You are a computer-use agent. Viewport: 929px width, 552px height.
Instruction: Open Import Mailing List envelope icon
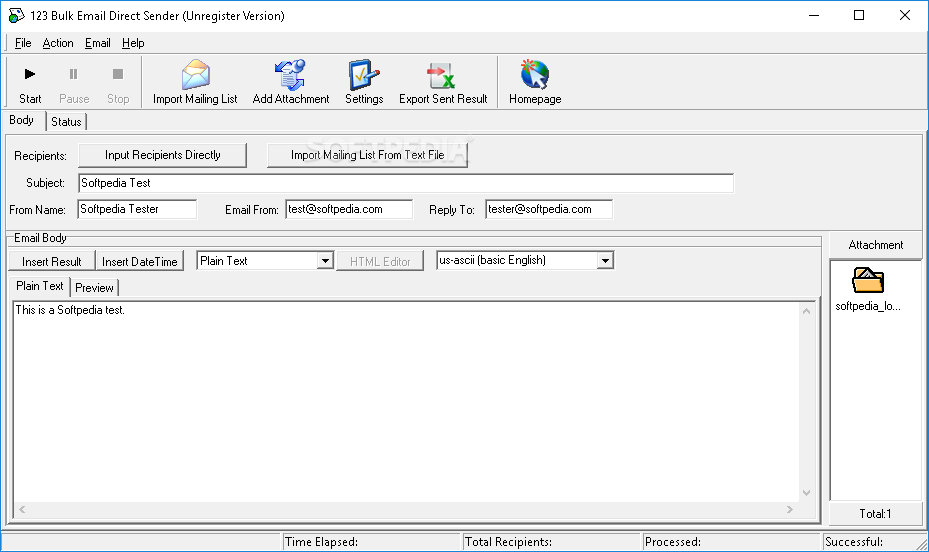(x=196, y=75)
